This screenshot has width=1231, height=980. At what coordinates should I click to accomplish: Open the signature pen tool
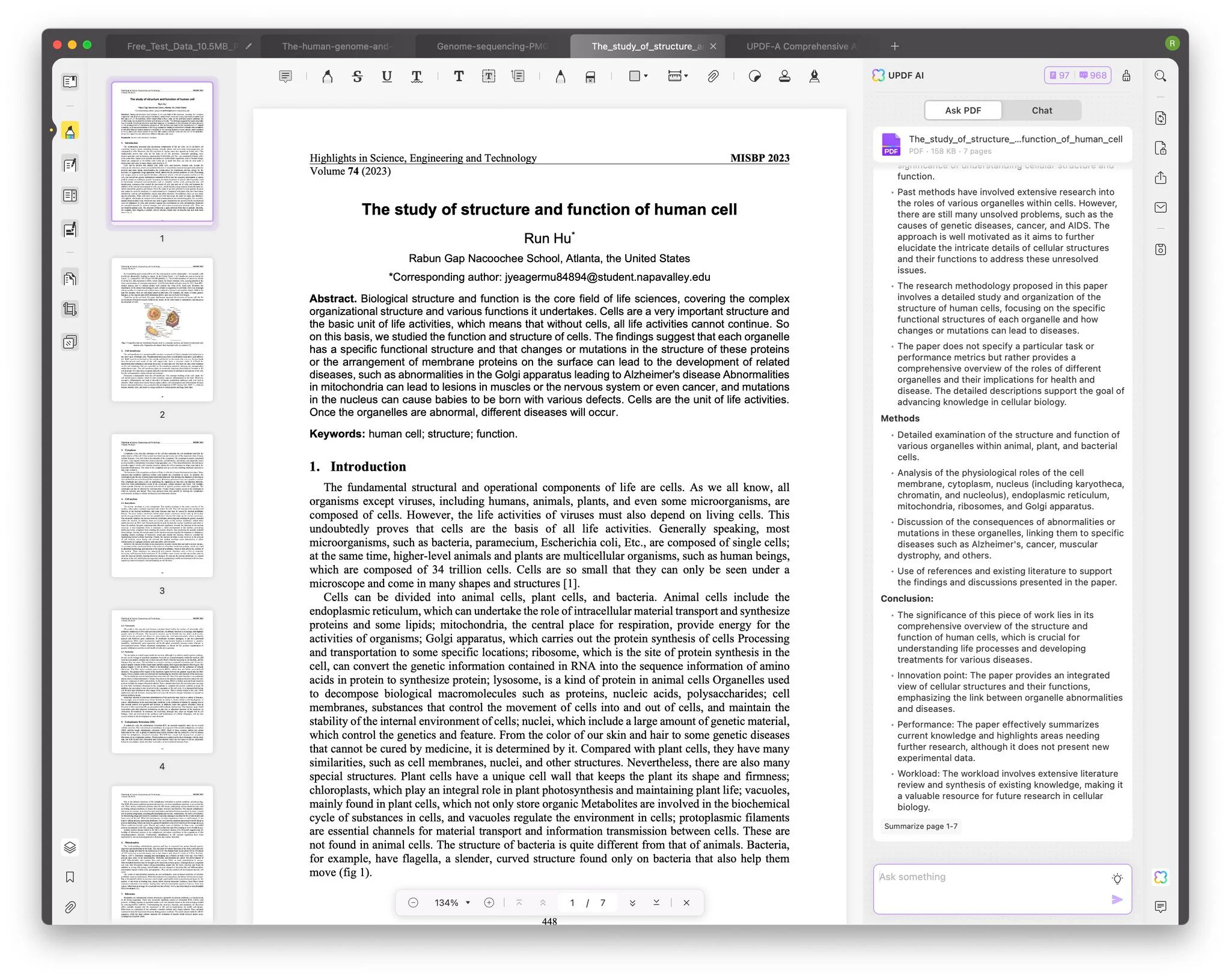[814, 76]
